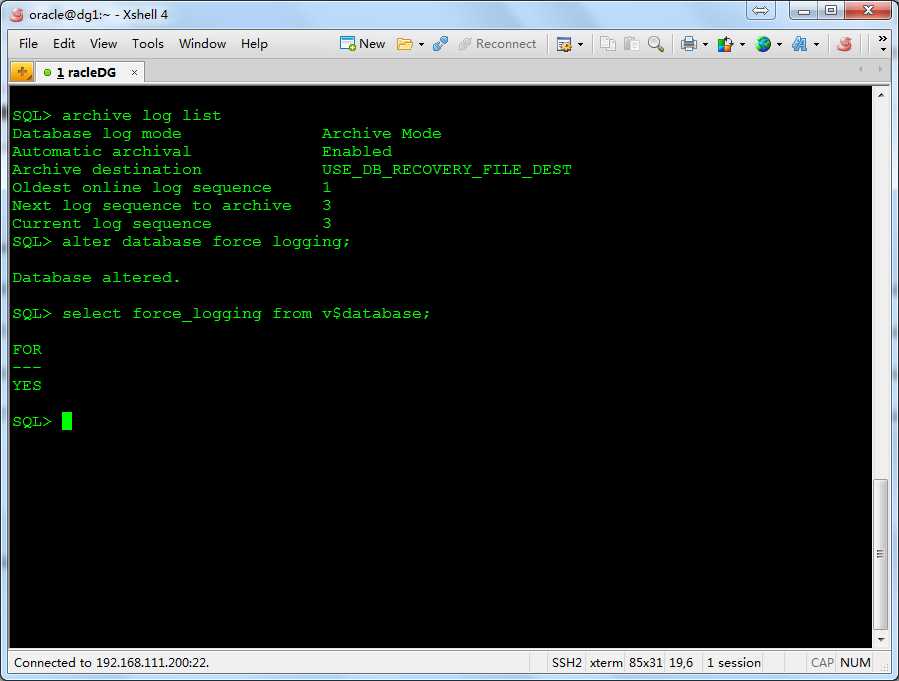This screenshot has width=899, height=681.
Task: Click the 19,6 cursor position entry
Action: tap(681, 663)
